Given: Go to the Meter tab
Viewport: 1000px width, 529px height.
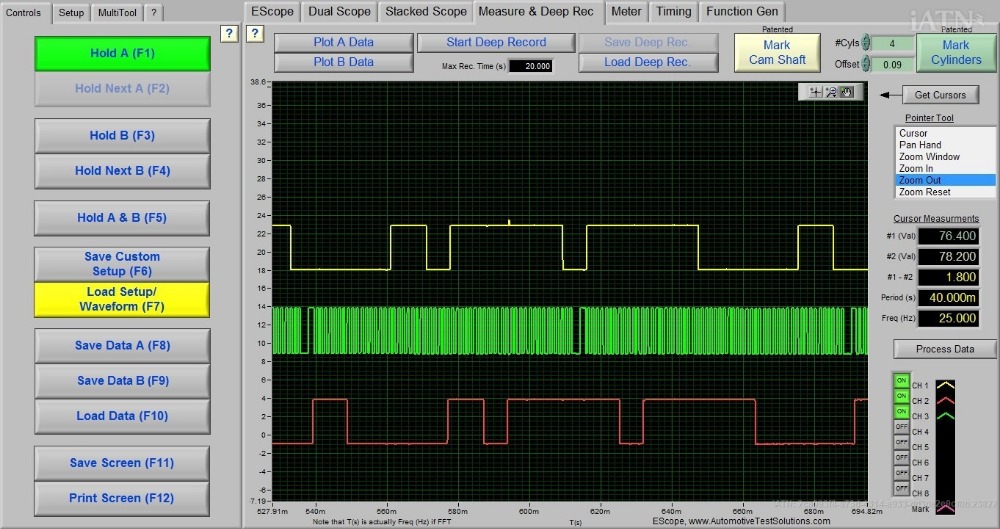Looking at the screenshot, I should pos(626,11).
